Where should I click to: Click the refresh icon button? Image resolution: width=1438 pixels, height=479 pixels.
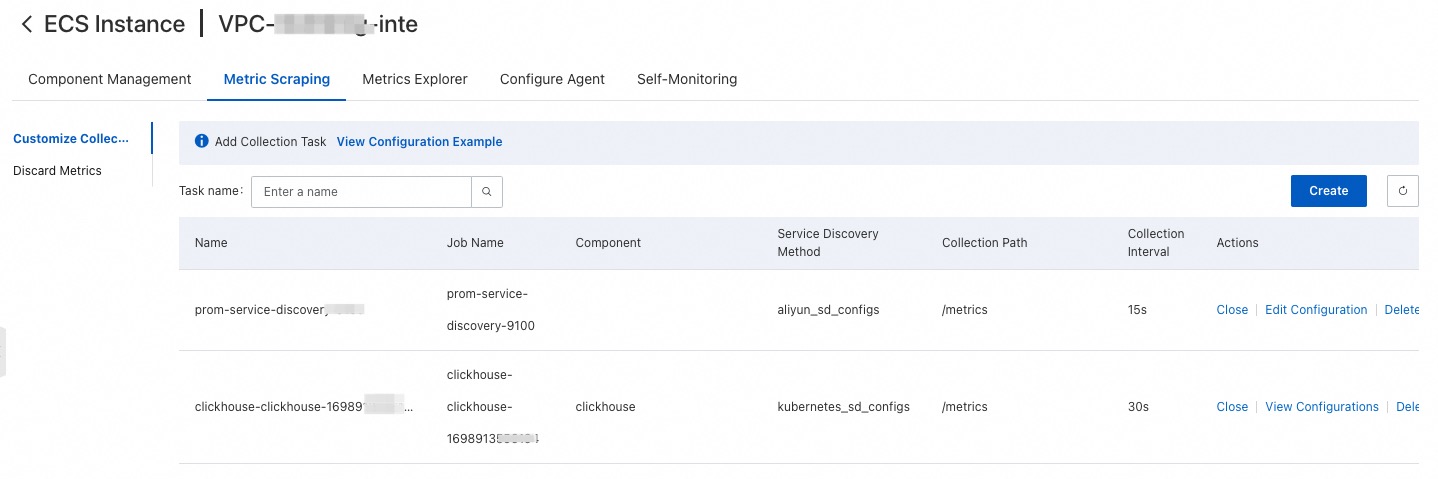1402,191
